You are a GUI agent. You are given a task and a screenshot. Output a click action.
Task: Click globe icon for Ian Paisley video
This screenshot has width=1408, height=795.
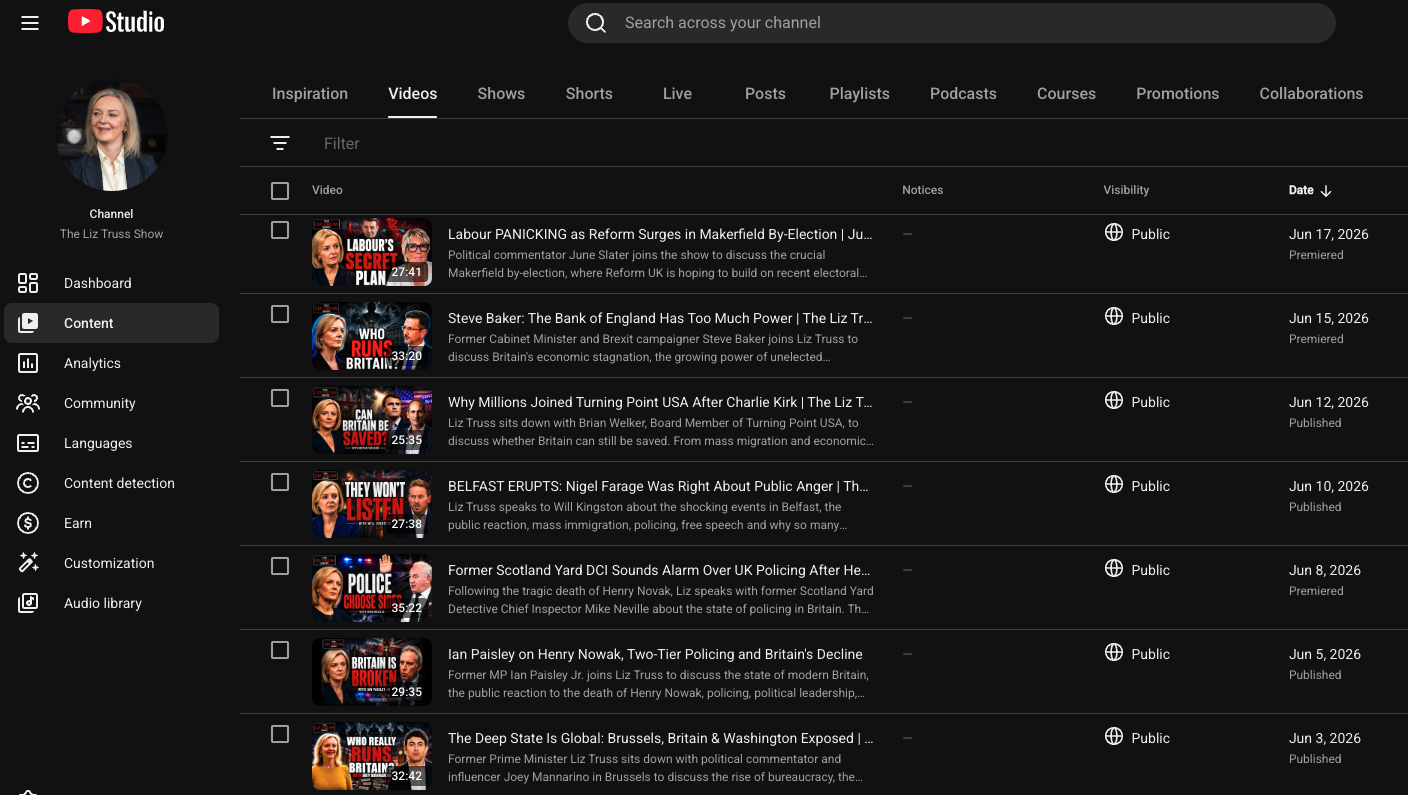(1114, 653)
